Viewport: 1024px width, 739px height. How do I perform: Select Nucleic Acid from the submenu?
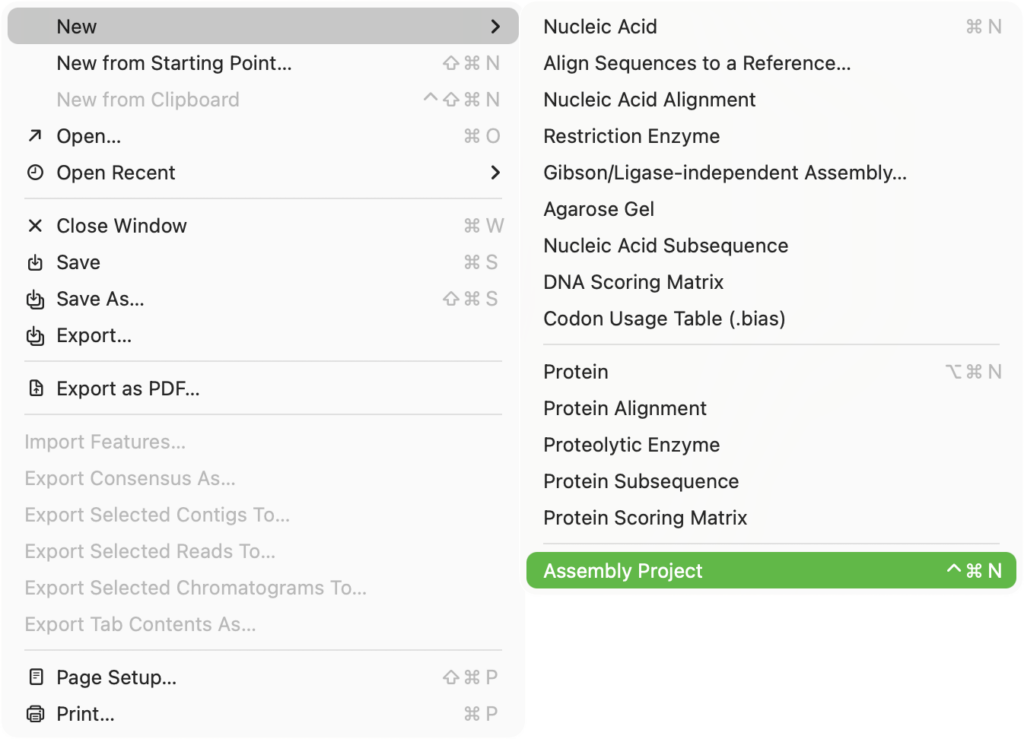(x=600, y=26)
